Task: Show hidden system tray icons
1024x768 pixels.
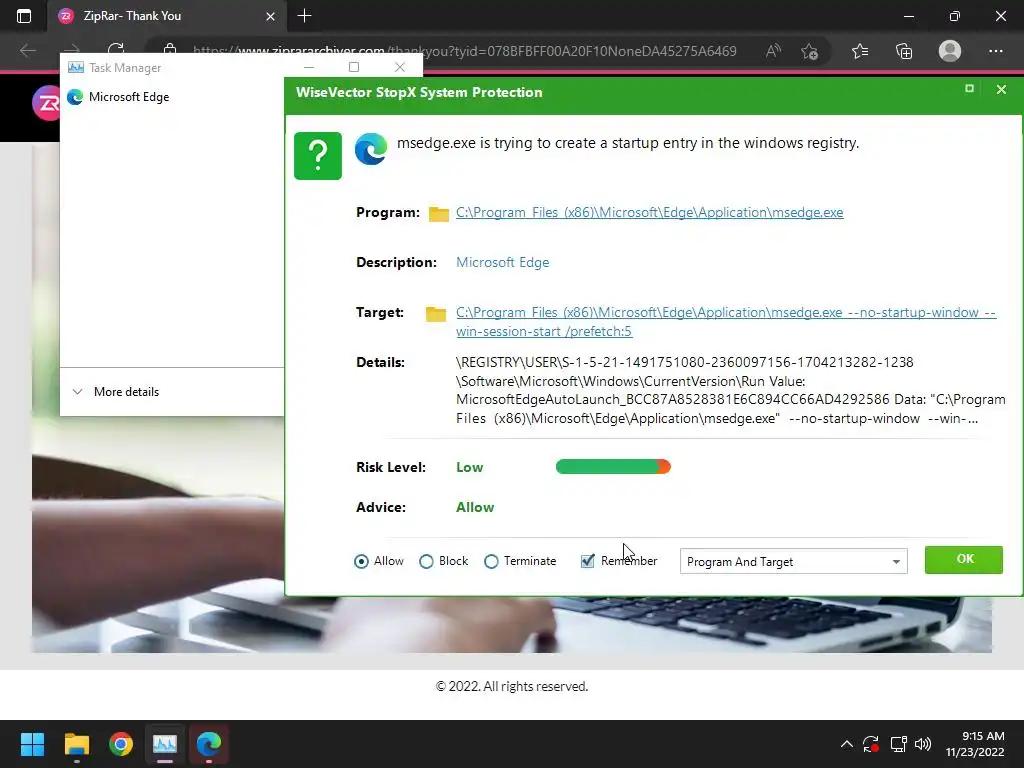Action: click(x=846, y=744)
